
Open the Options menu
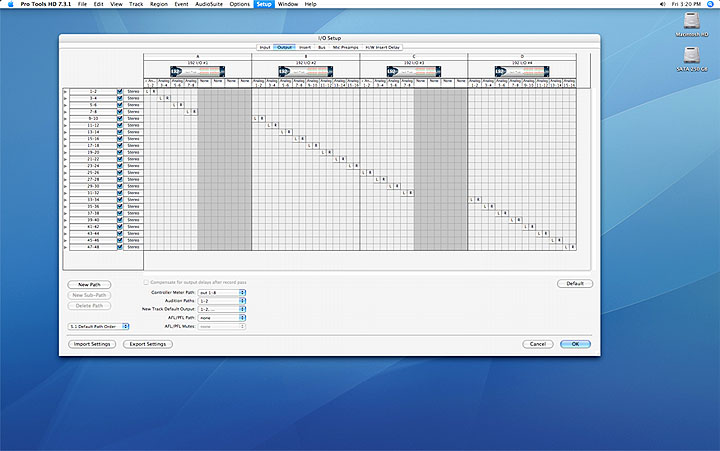(x=240, y=4)
